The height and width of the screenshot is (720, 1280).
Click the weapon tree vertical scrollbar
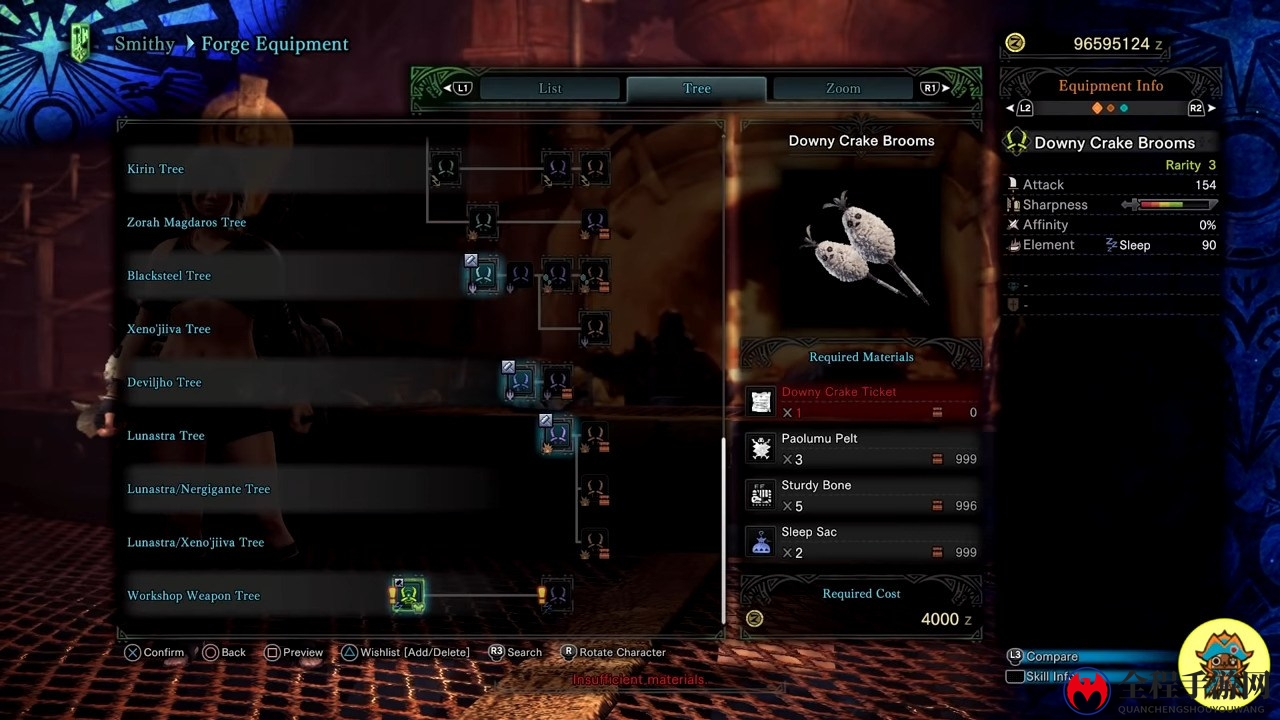pyautogui.click(x=722, y=530)
